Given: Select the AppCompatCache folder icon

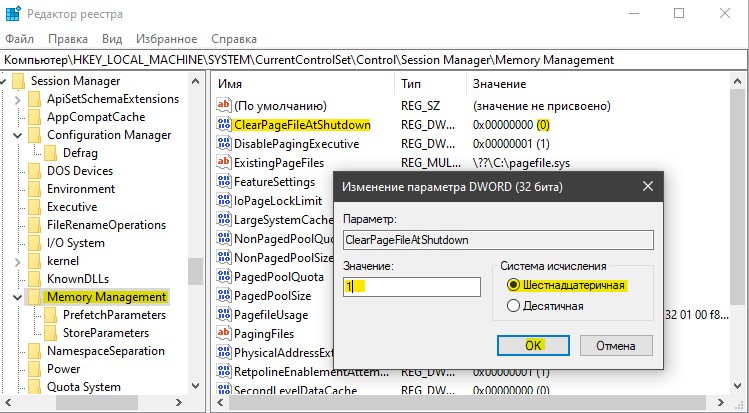Looking at the screenshot, I should [34, 117].
